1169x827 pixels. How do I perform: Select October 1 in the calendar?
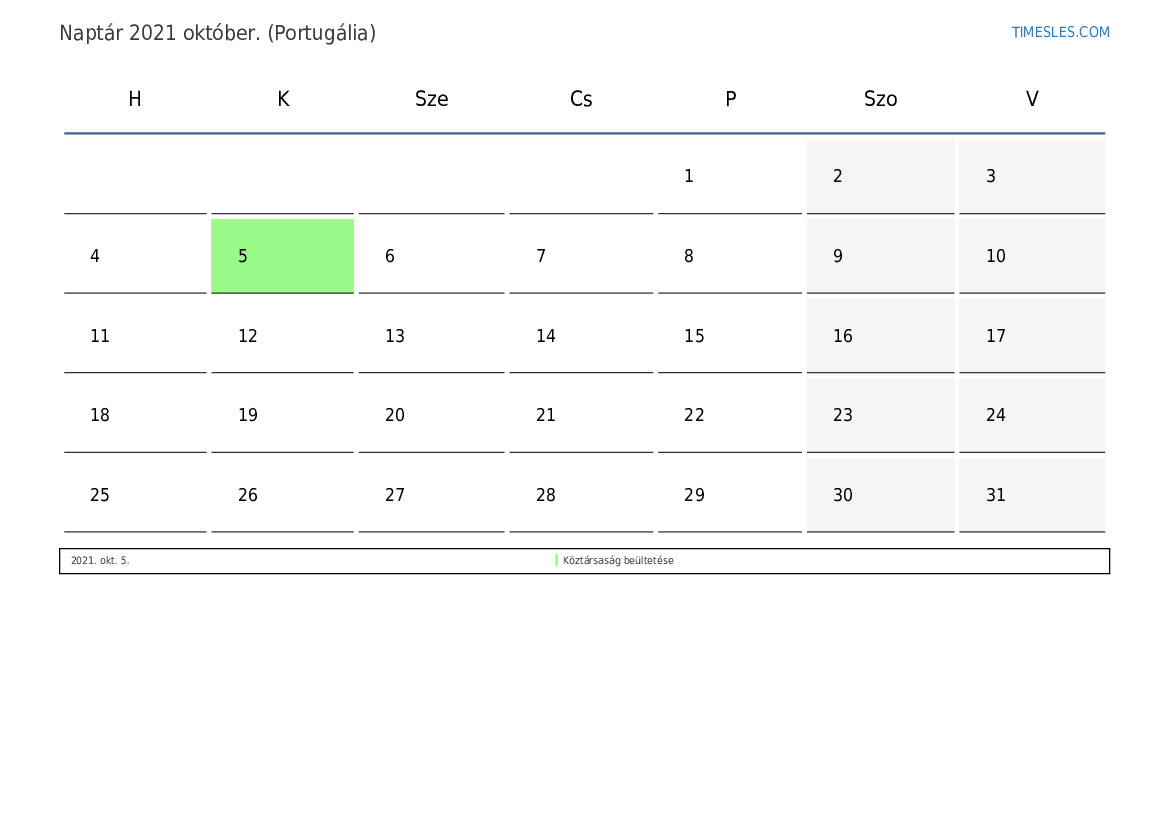pos(730,177)
